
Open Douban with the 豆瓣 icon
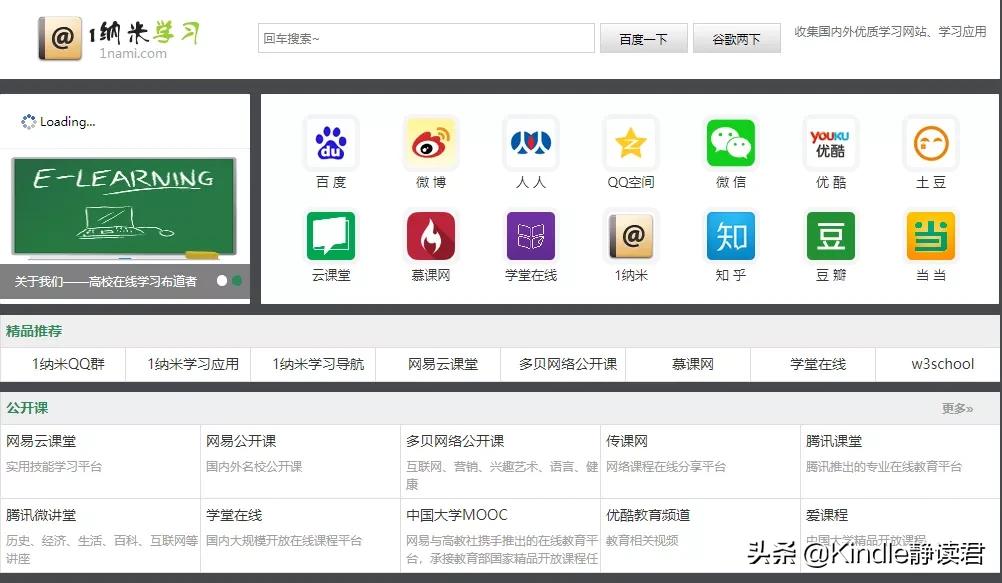830,239
